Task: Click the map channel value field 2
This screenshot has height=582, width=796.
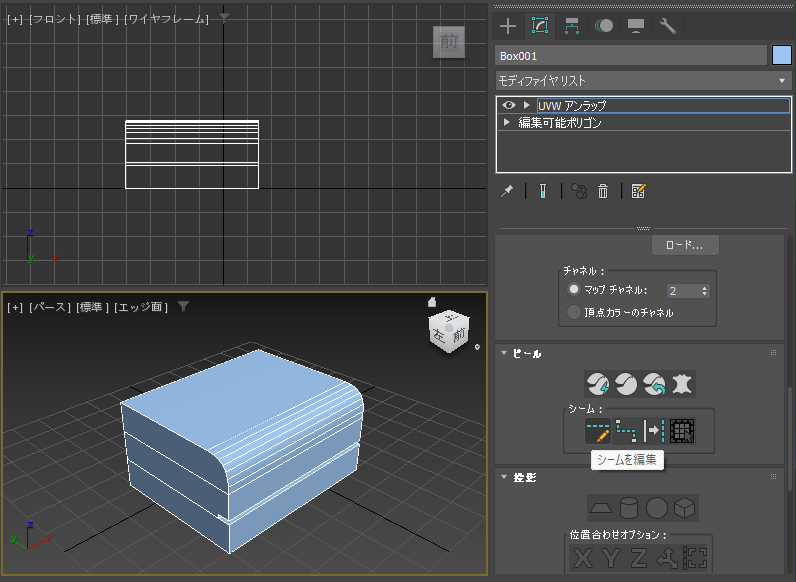Action: coord(682,291)
